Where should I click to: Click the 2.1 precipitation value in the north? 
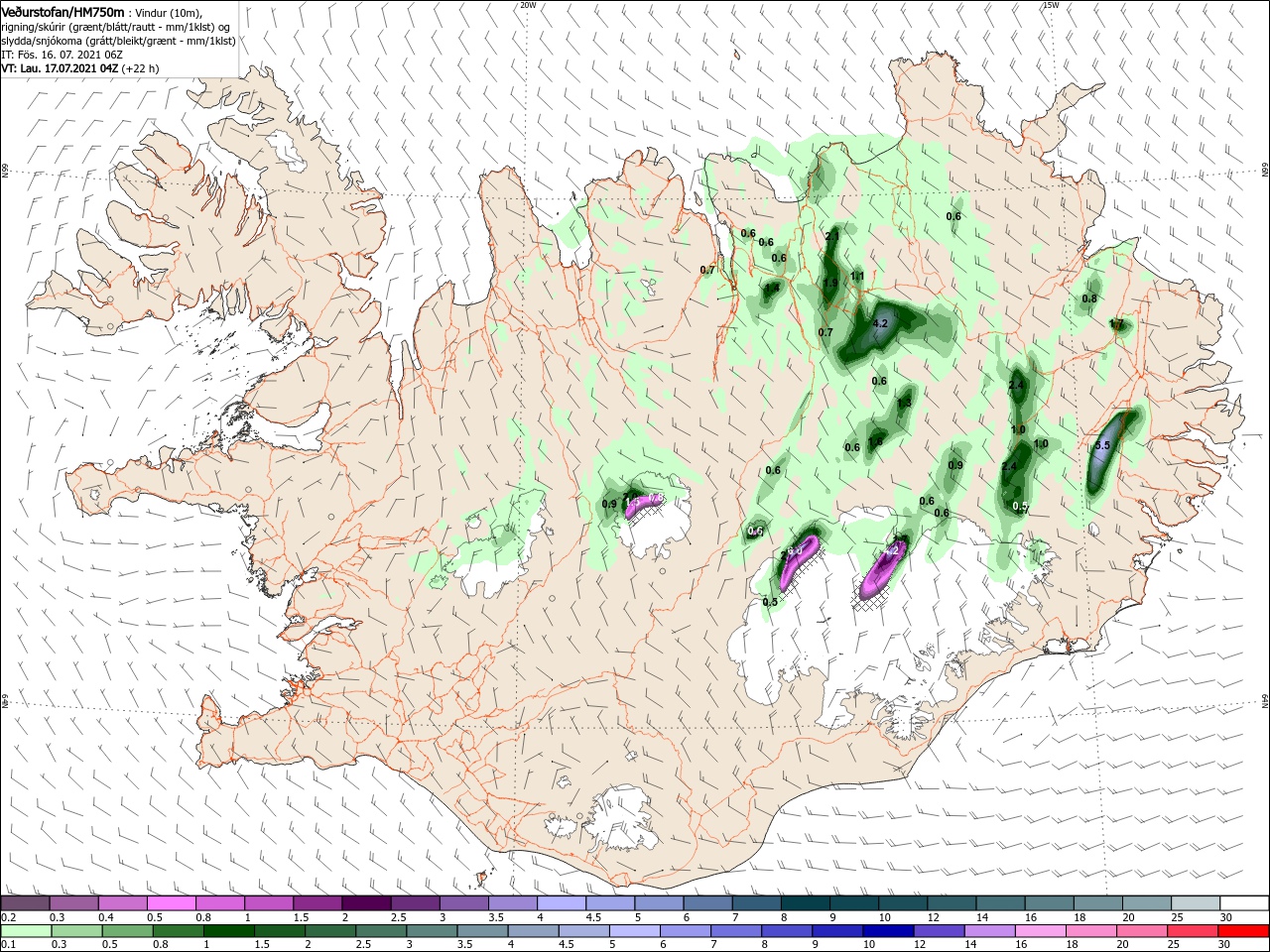(x=832, y=236)
